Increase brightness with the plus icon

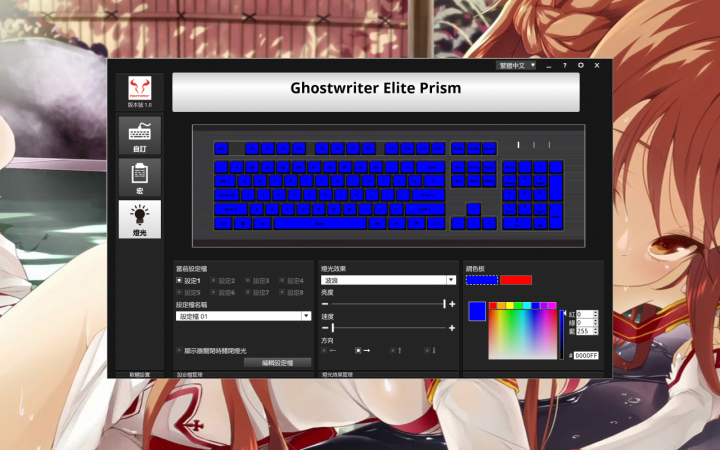452,304
